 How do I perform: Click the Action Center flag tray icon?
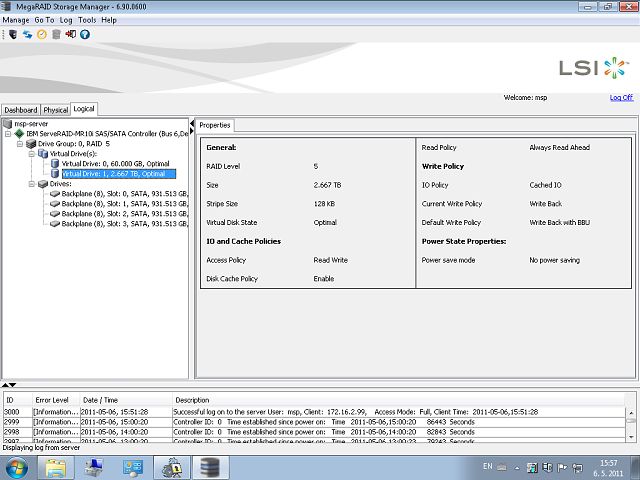click(x=562, y=467)
